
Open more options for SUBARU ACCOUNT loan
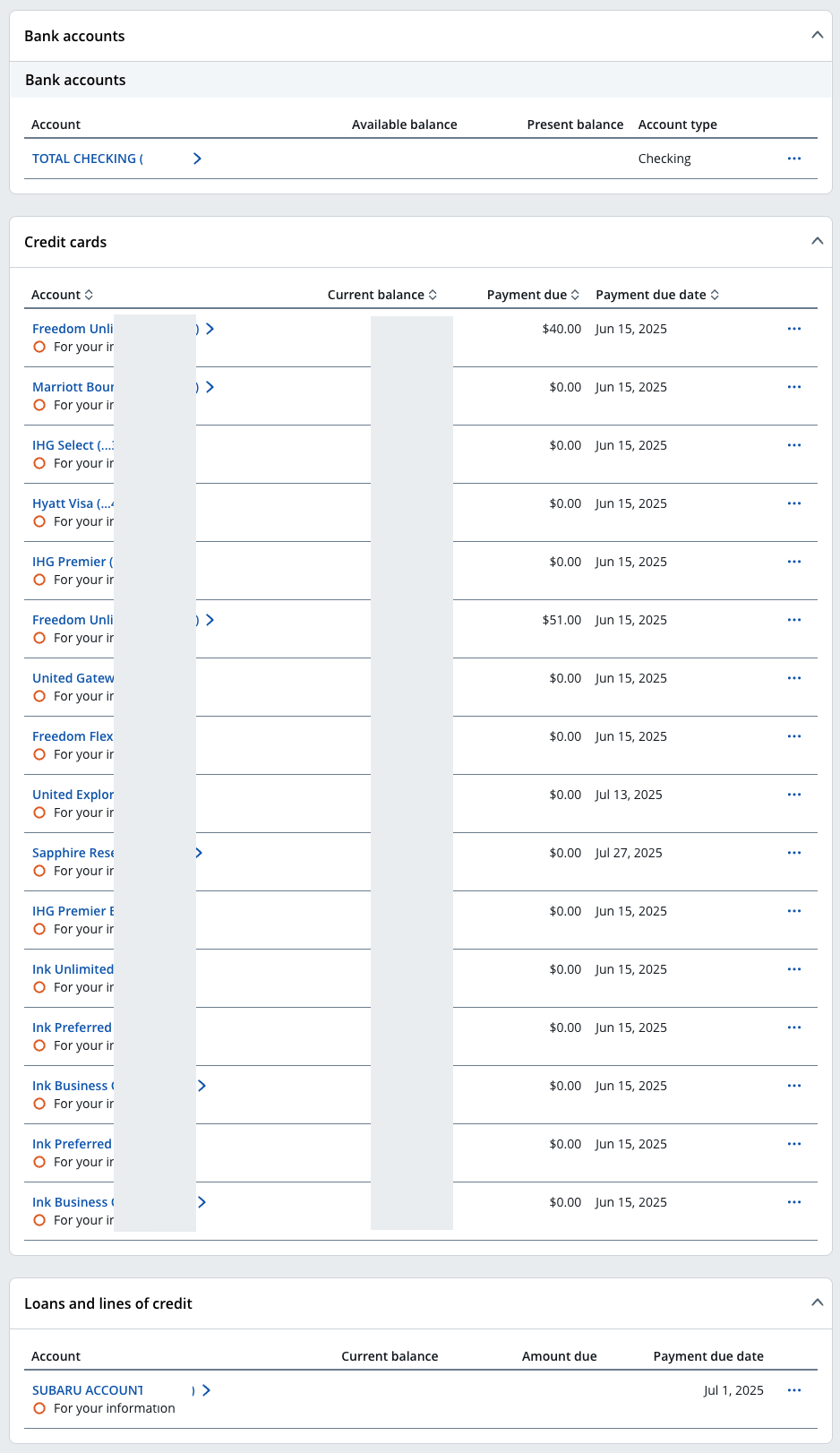click(793, 1390)
